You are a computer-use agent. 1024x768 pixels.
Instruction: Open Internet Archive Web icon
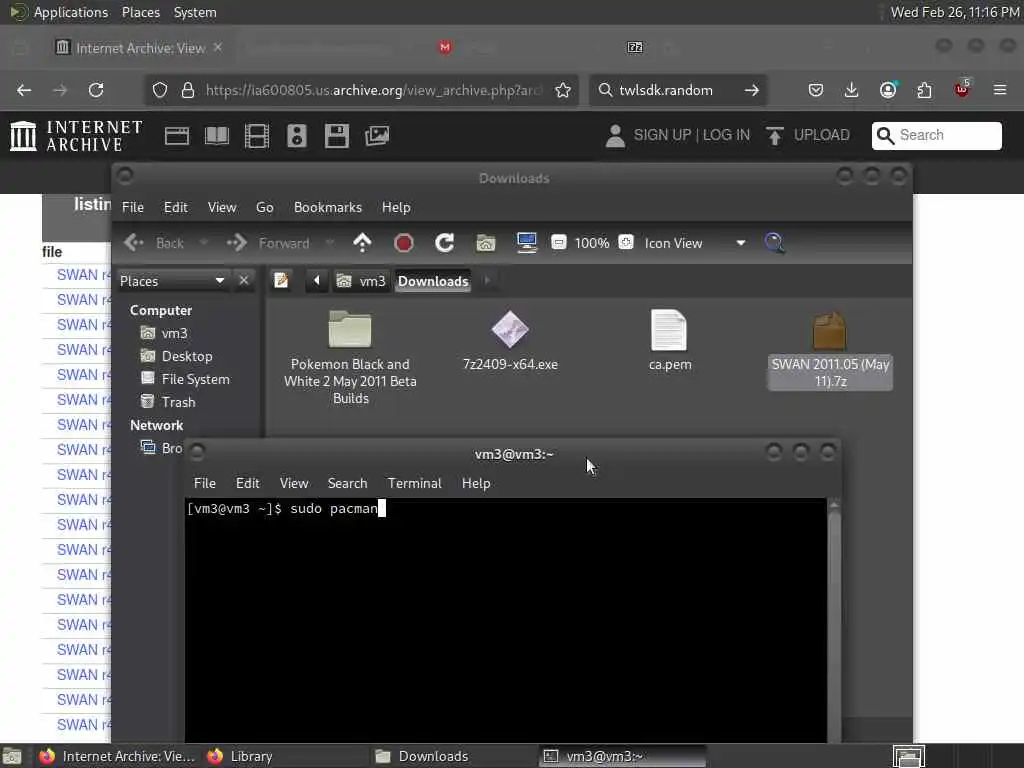[177, 136]
